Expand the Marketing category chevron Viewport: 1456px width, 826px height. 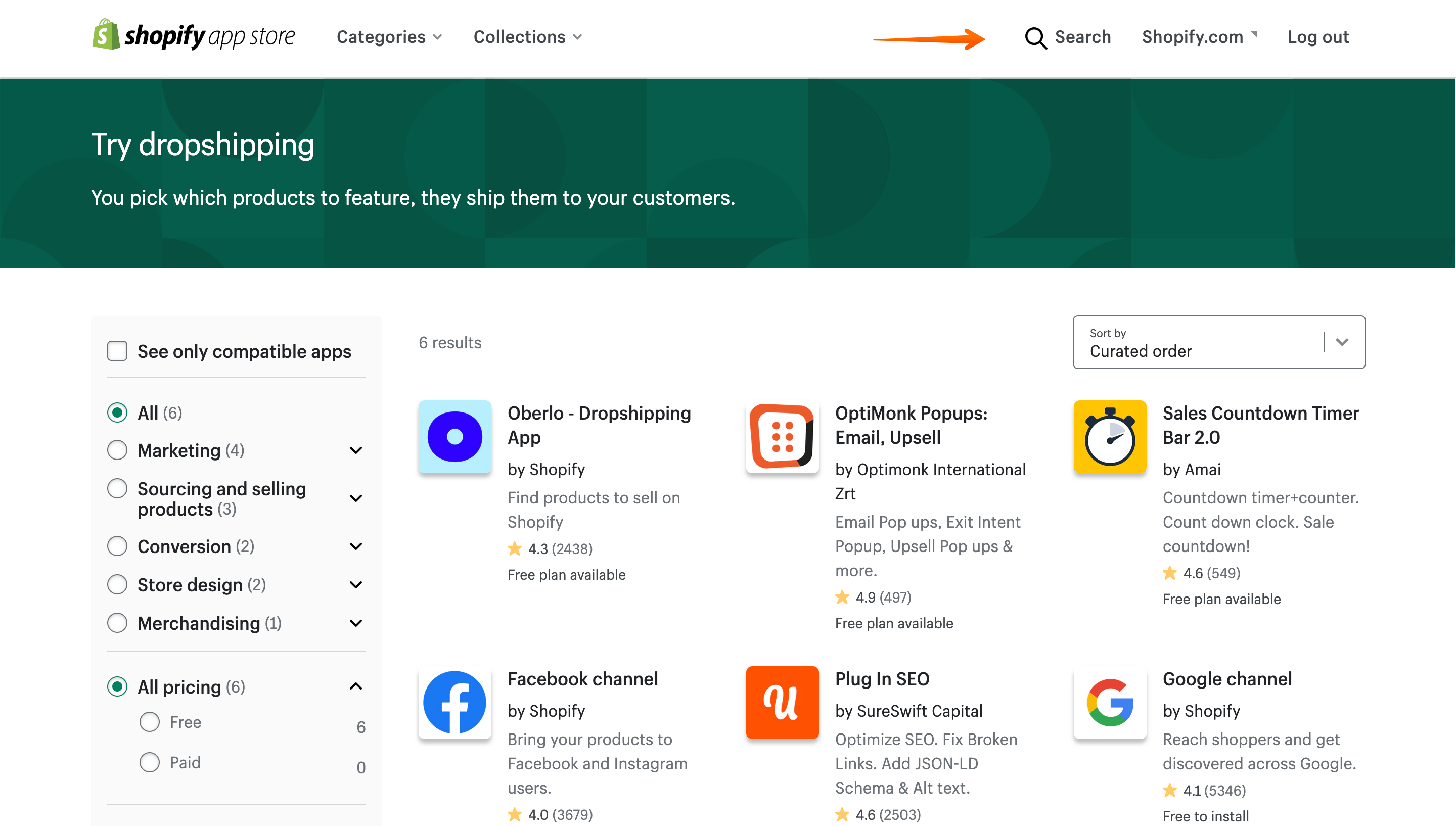(x=355, y=450)
